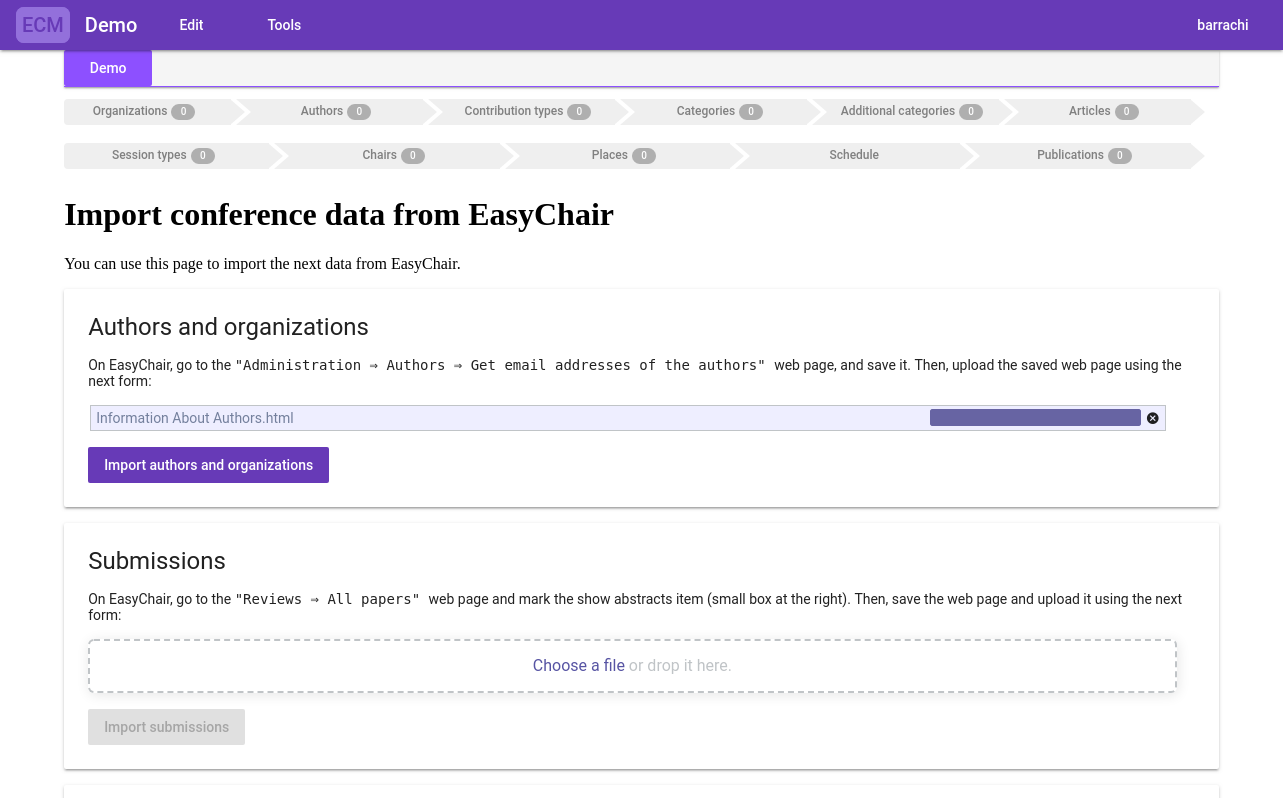Click the ECM logo icon
Image resolution: width=1283 pixels, height=798 pixels.
(x=43, y=25)
